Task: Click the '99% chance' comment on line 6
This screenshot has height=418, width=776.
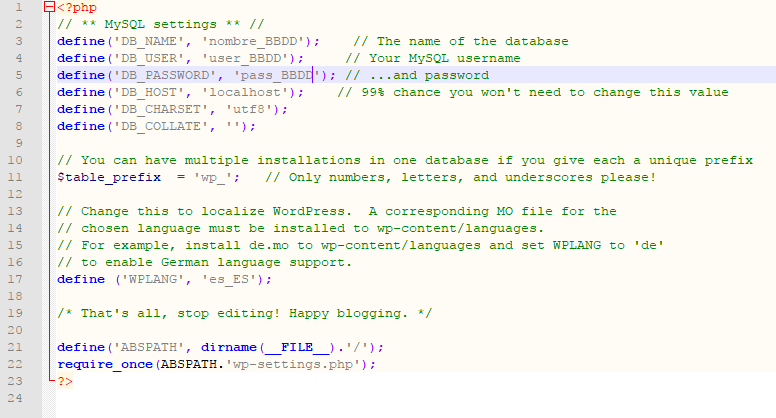Action: 533,93
